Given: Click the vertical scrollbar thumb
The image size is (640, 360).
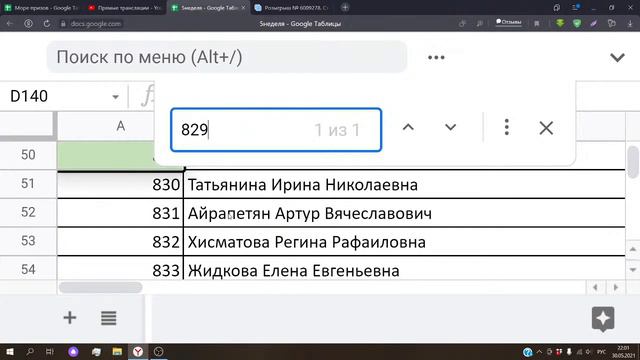Looking at the screenshot, I should point(633,162).
